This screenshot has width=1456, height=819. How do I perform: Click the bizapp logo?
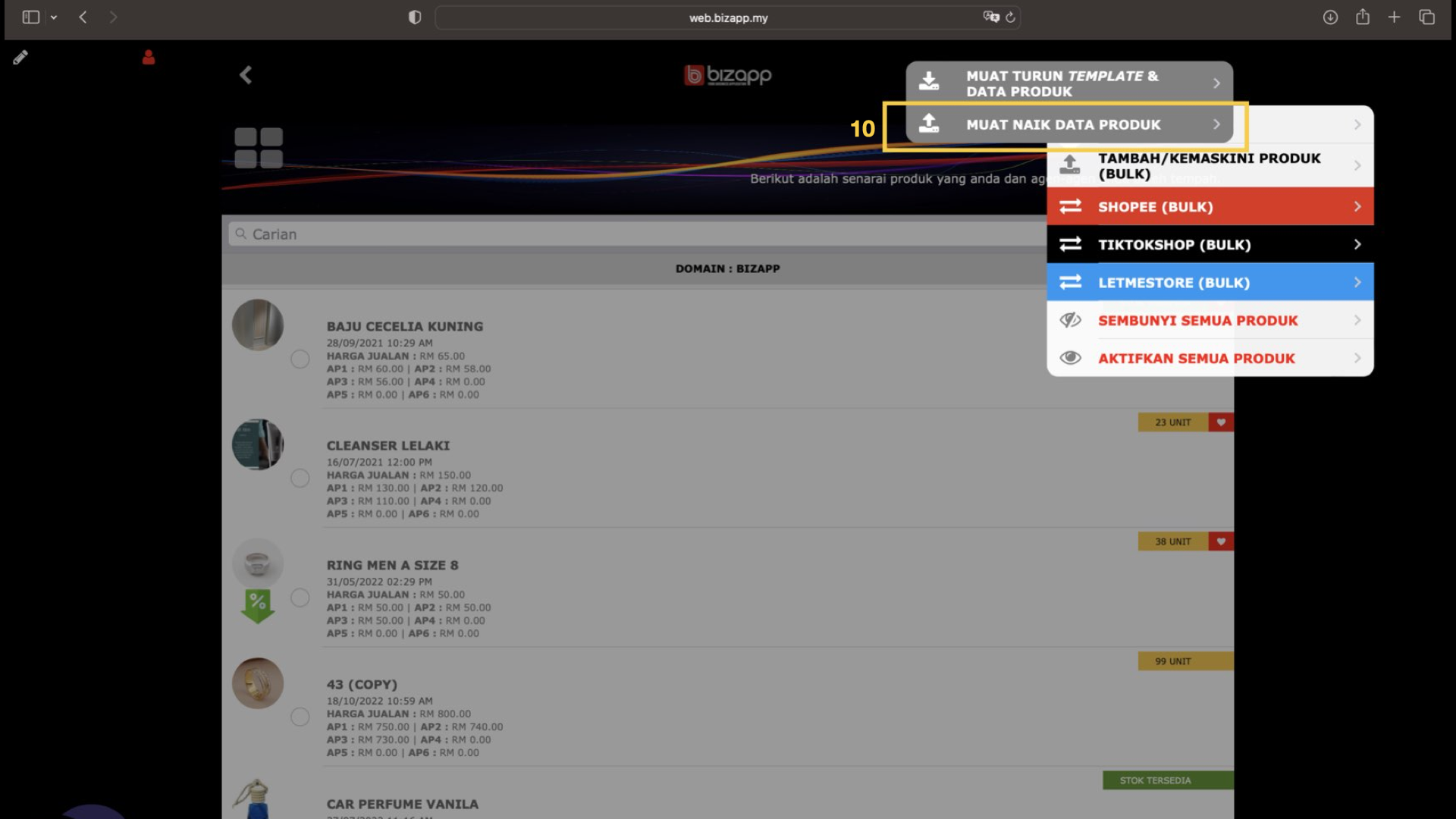(x=728, y=75)
